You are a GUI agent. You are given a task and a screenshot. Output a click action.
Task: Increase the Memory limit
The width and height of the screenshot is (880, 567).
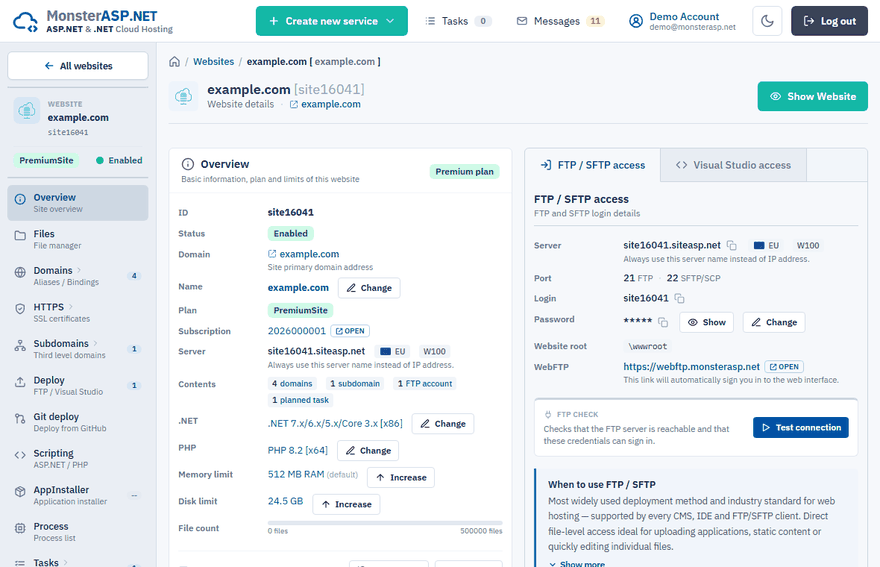click(x=401, y=478)
